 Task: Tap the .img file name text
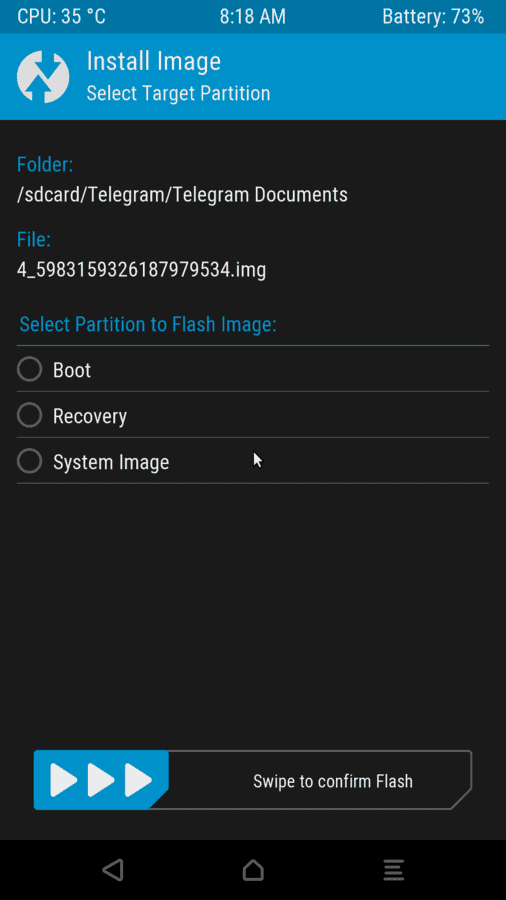coord(141,269)
